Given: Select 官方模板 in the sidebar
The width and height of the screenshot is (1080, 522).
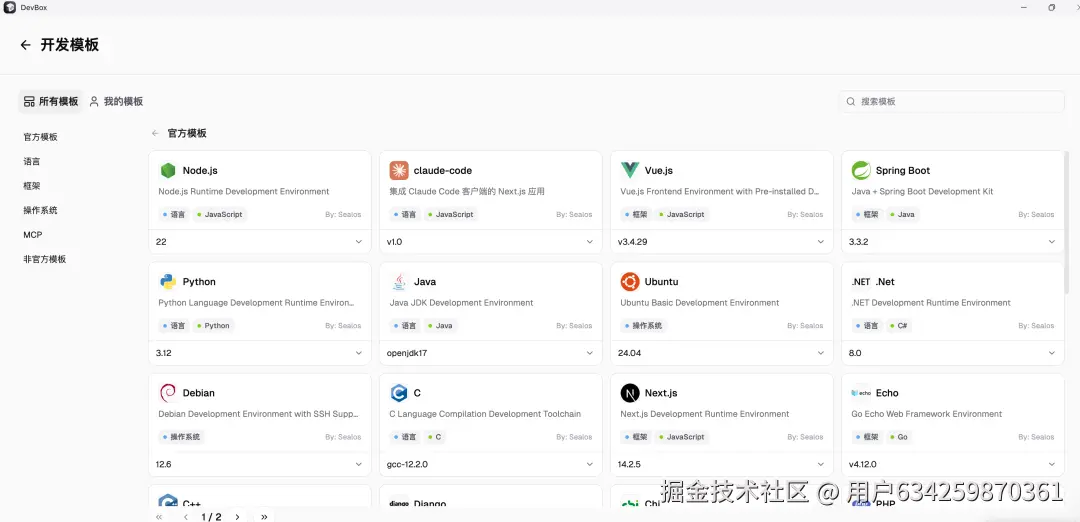Looking at the screenshot, I should (41, 137).
